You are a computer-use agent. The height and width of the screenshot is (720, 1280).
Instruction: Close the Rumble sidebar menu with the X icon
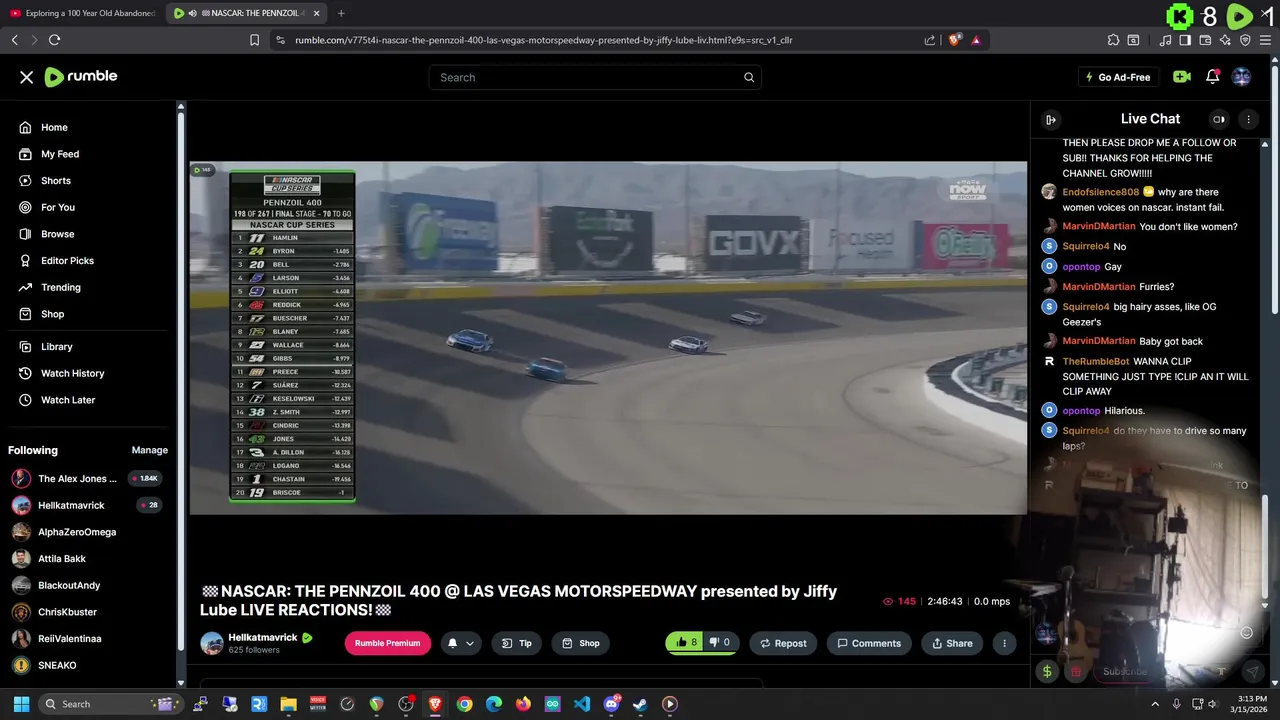pyautogui.click(x=26, y=77)
